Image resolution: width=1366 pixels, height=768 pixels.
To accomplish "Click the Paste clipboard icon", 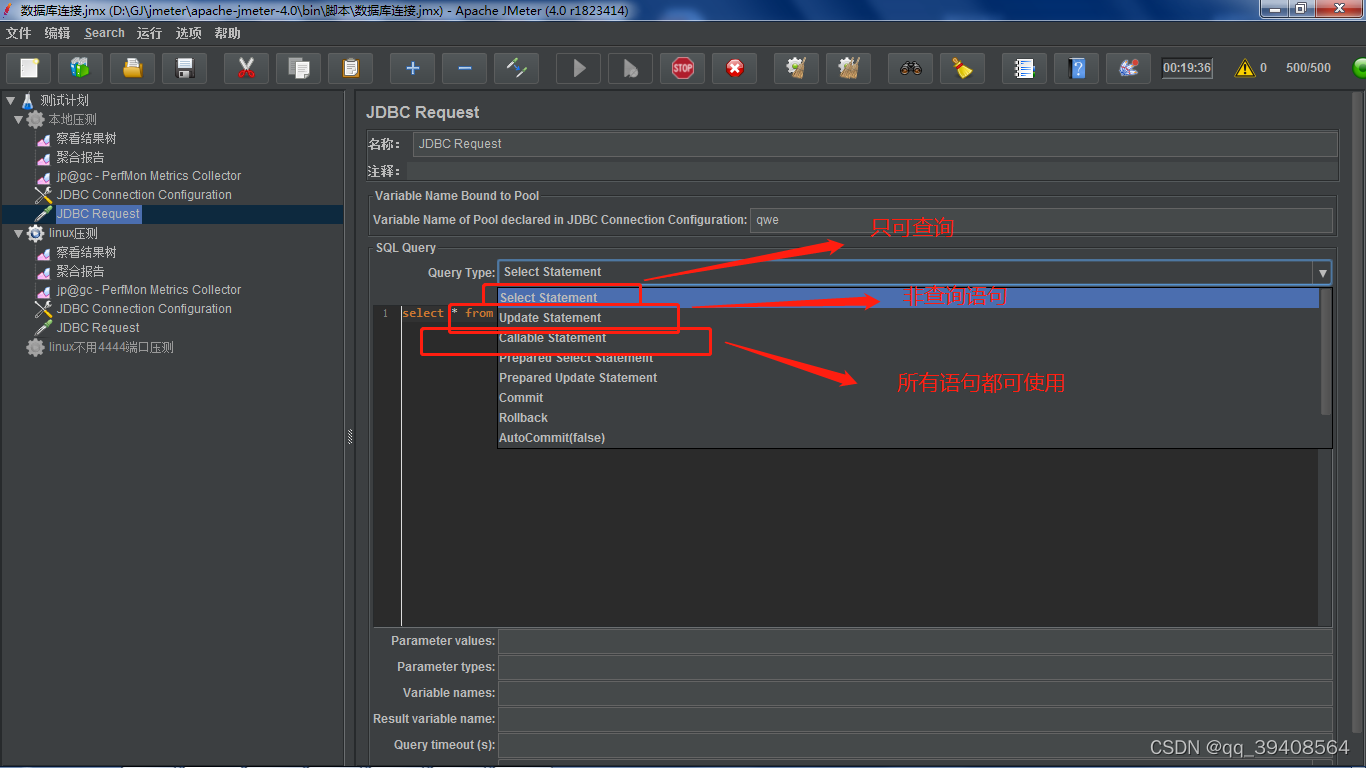I will tap(350, 68).
